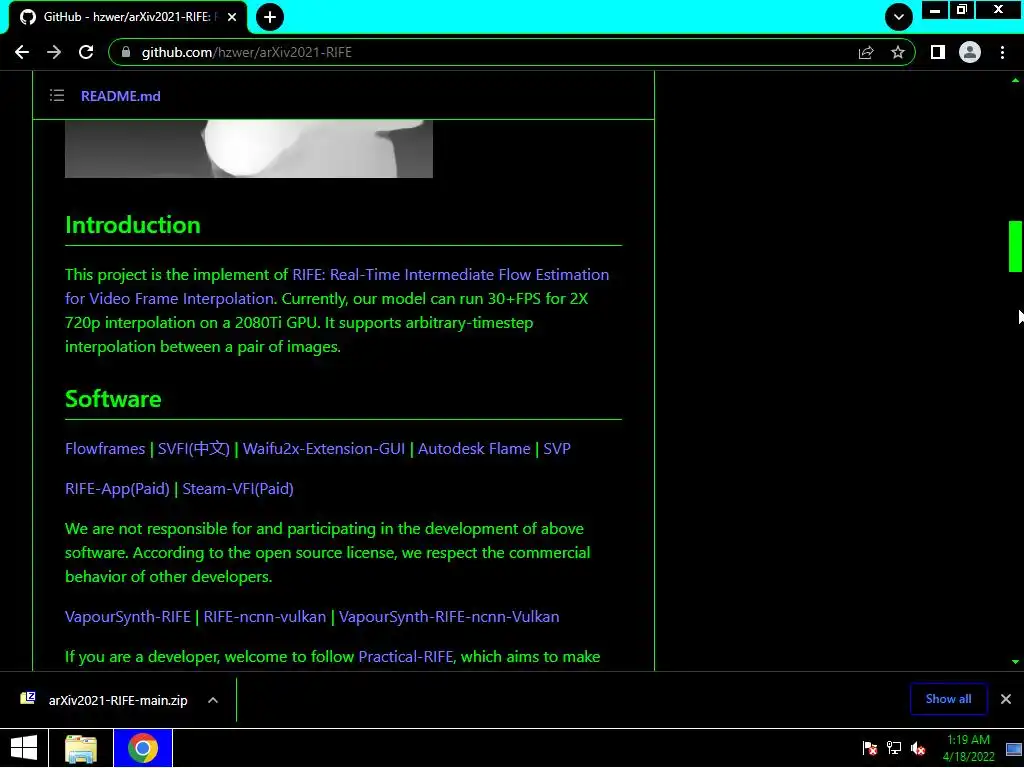Go back to the previous page

point(22,52)
